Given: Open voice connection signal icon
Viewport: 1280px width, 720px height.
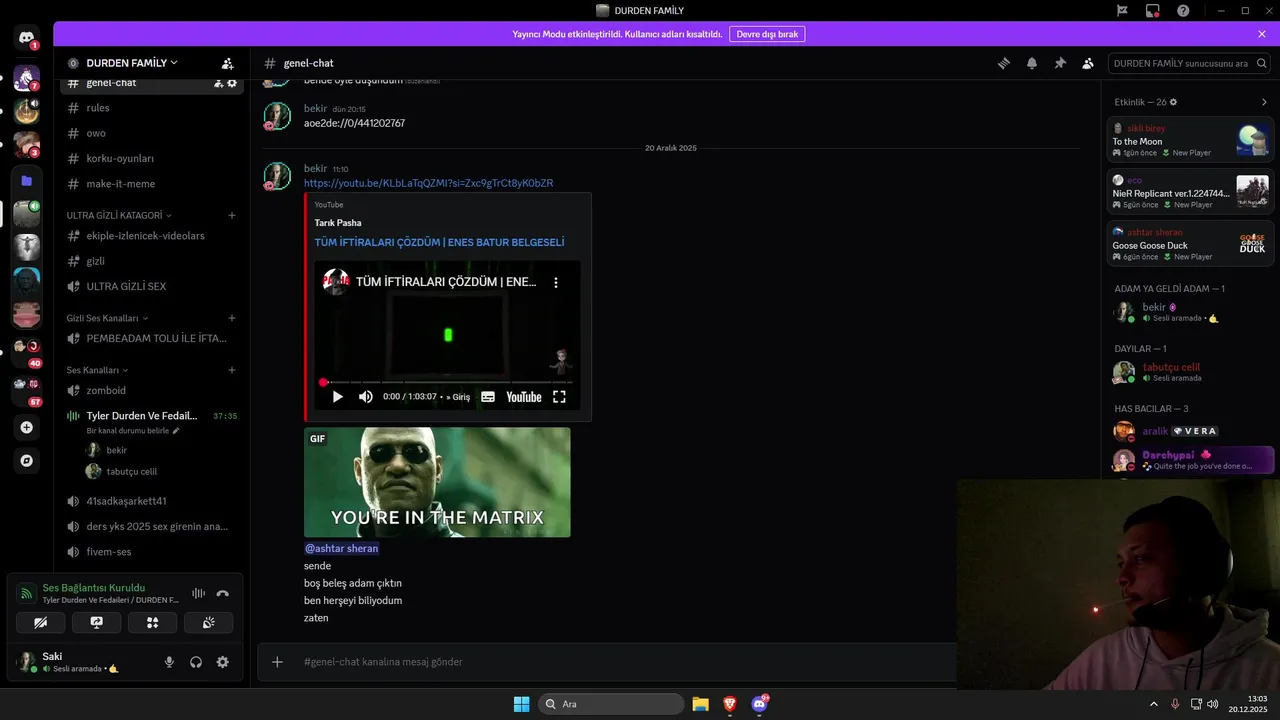Looking at the screenshot, I should (27, 593).
